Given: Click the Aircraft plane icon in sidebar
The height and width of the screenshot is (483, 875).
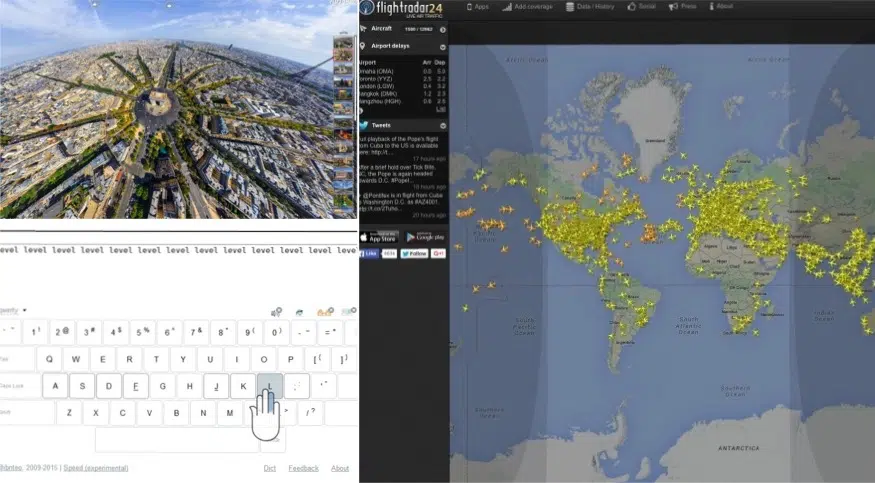Looking at the screenshot, I should tap(363, 28).
